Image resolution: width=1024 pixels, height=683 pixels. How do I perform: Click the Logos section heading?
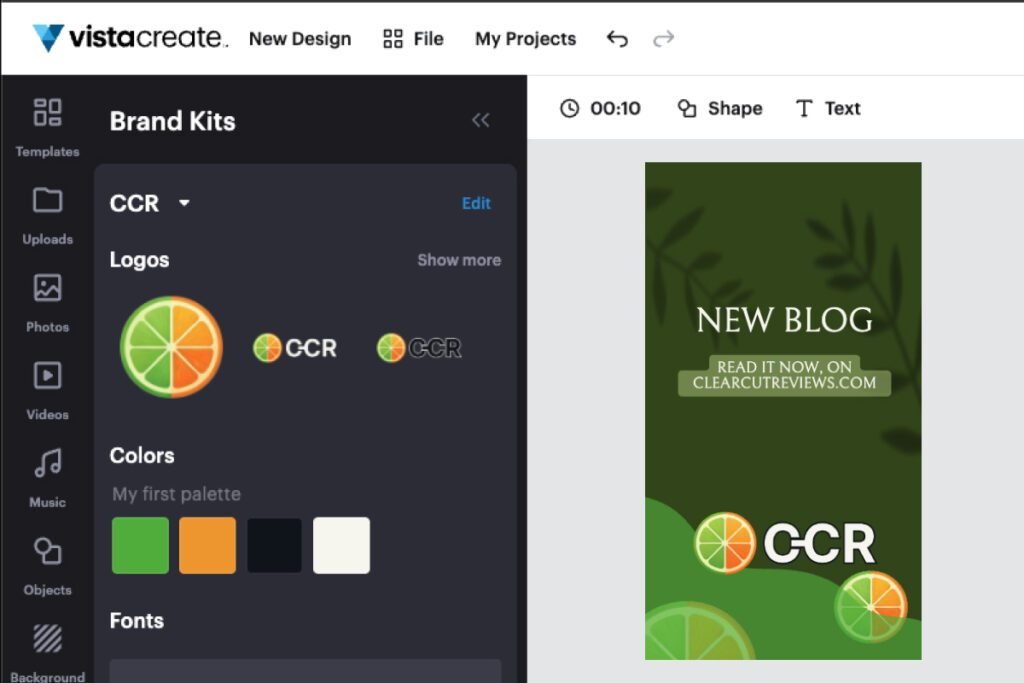(x=139, y=260)
